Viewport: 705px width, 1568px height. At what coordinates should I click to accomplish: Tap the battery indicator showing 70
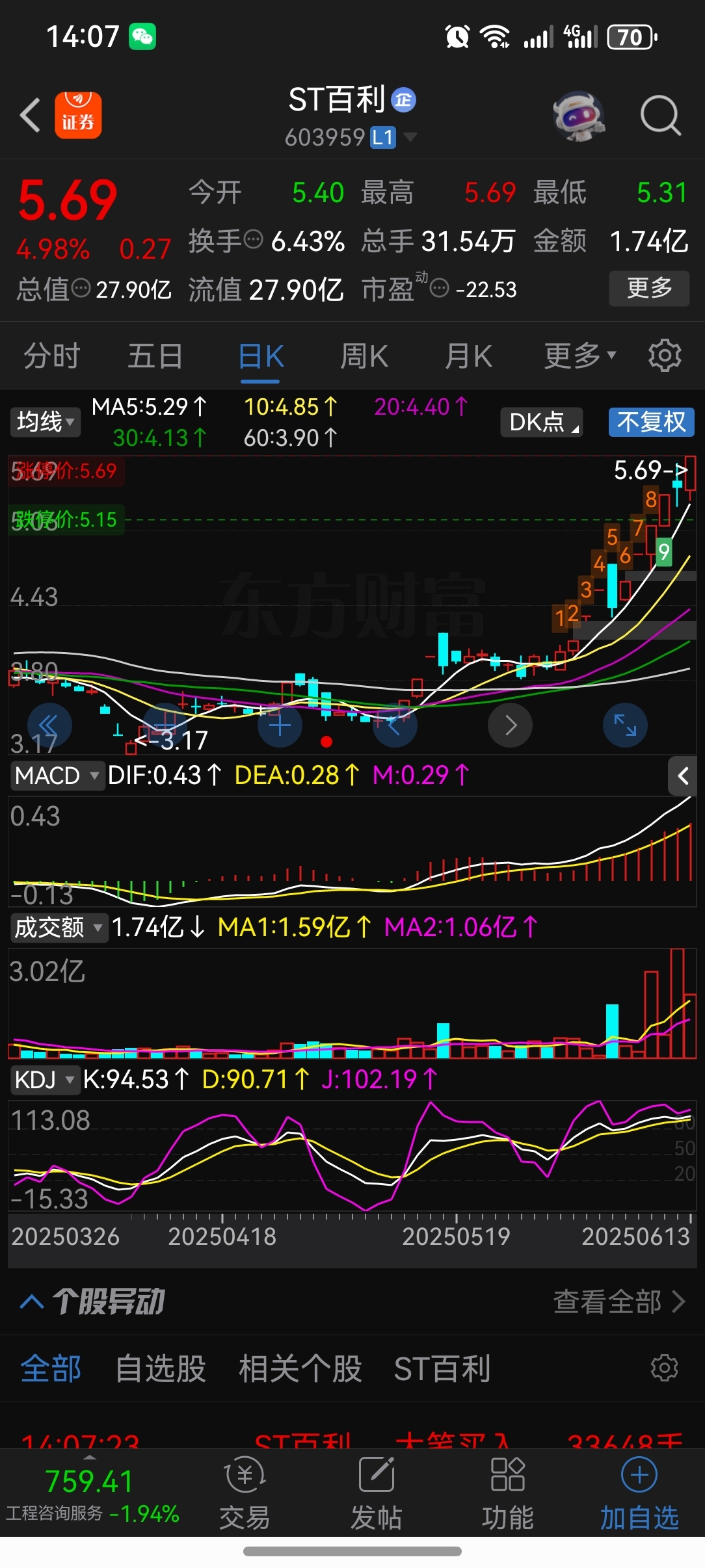[632, 37]
